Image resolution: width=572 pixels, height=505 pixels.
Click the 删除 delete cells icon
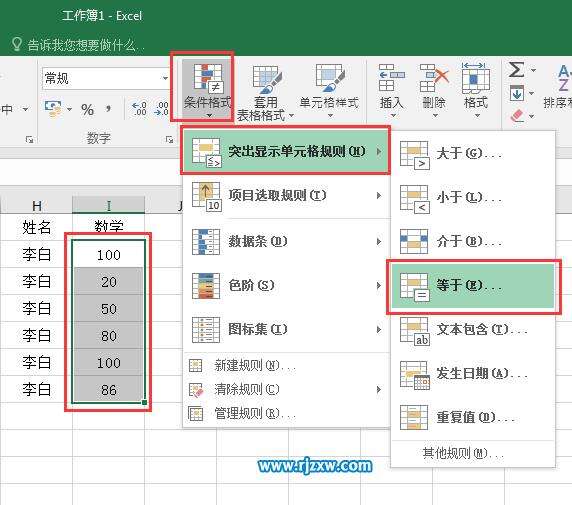tap(434, 90)
